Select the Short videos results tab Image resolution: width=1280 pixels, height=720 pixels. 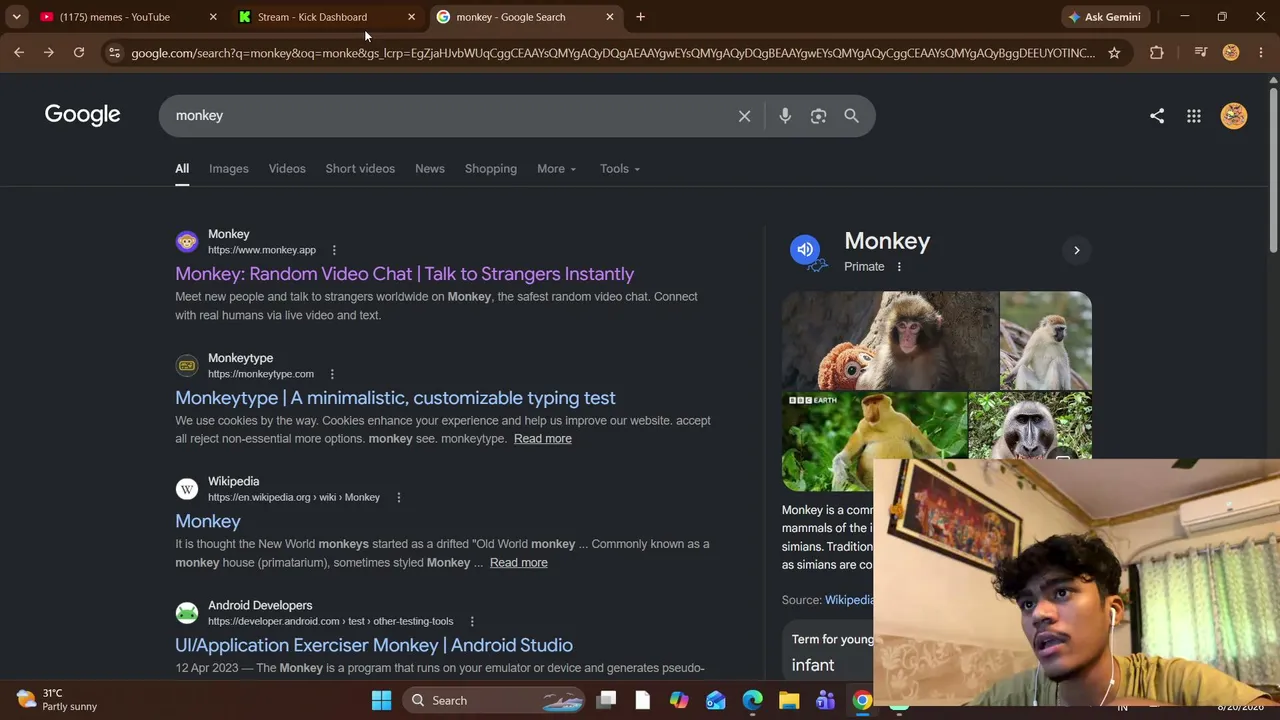pos(360,169)
